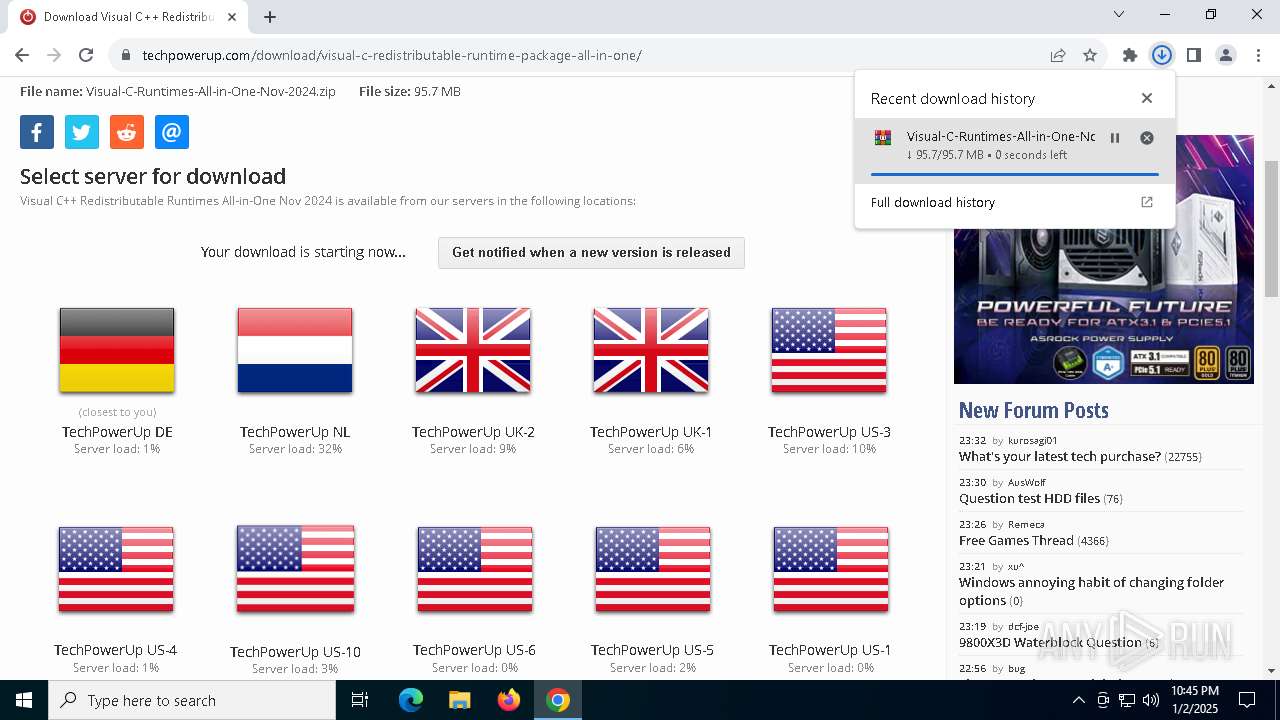1280x720 pixels.
Task: Cancel the Visual-C-Runtimes download
Action: (1147, 138)
